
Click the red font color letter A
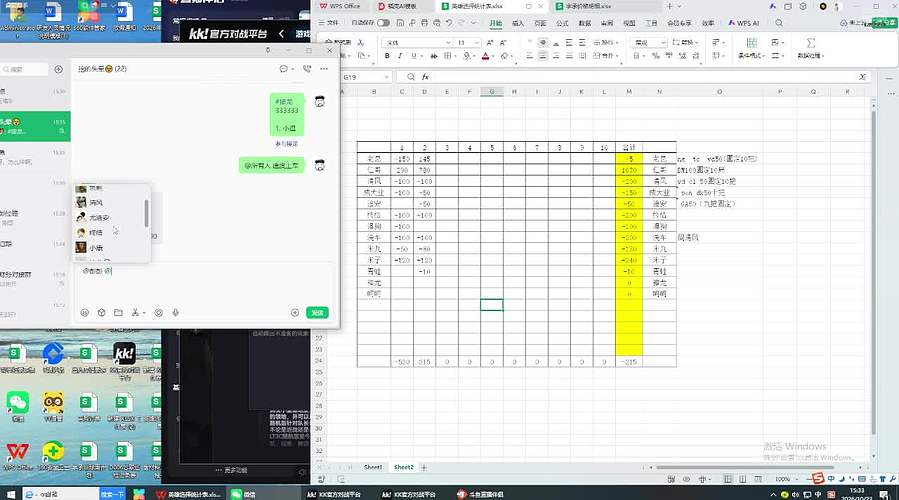coord(485,56)
